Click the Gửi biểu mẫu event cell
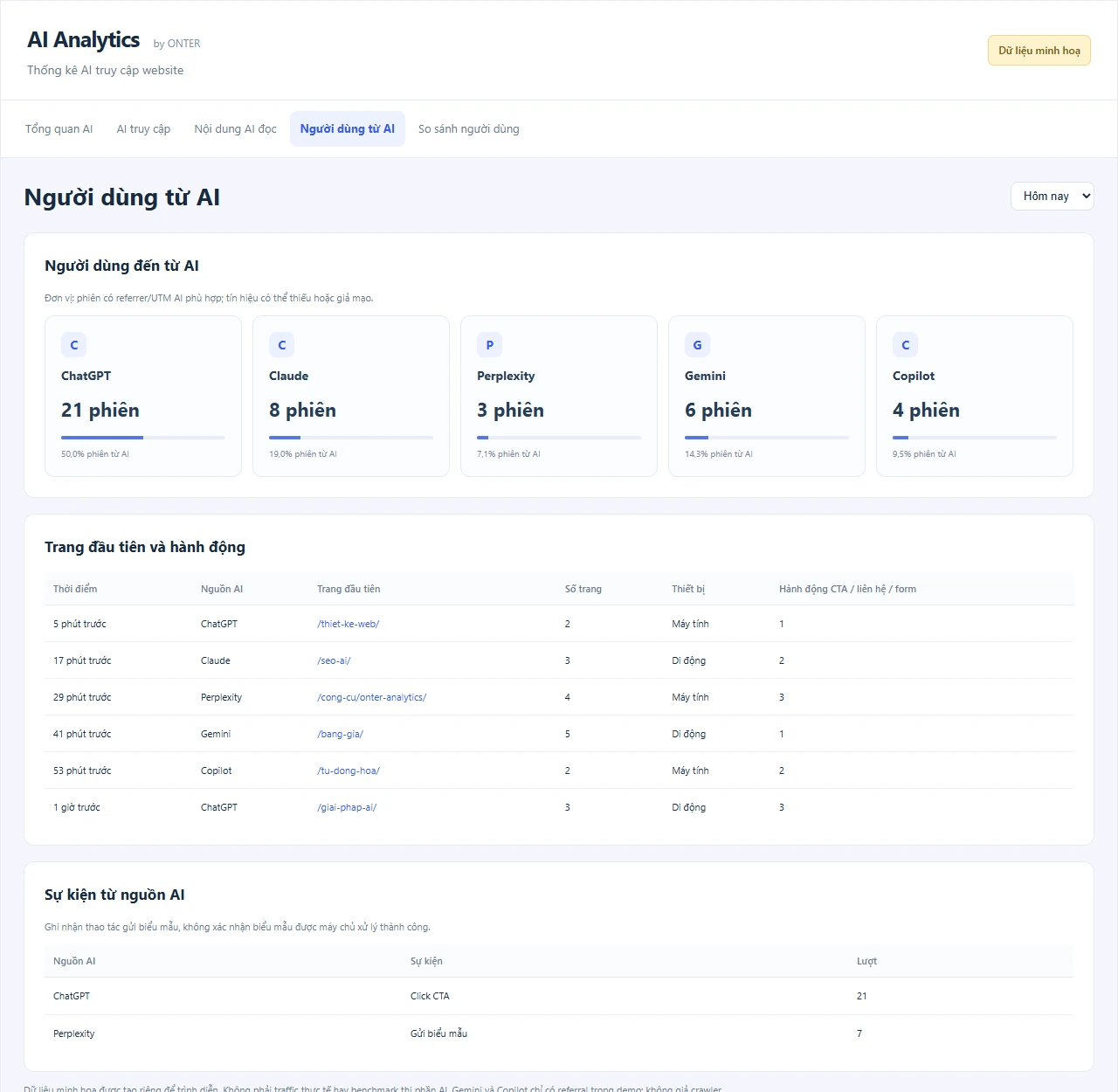 click(438, 1033)
